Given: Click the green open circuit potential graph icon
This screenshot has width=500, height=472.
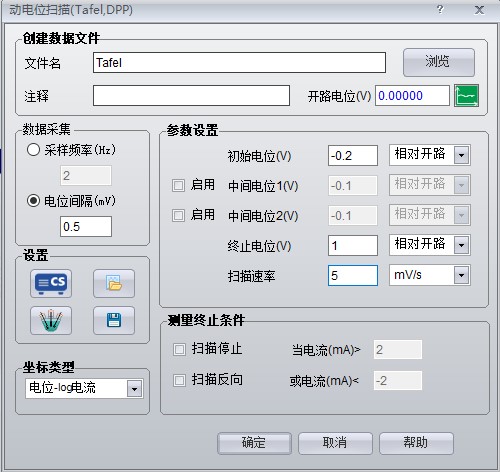Looking at the screenshot, I should (466, 96).
